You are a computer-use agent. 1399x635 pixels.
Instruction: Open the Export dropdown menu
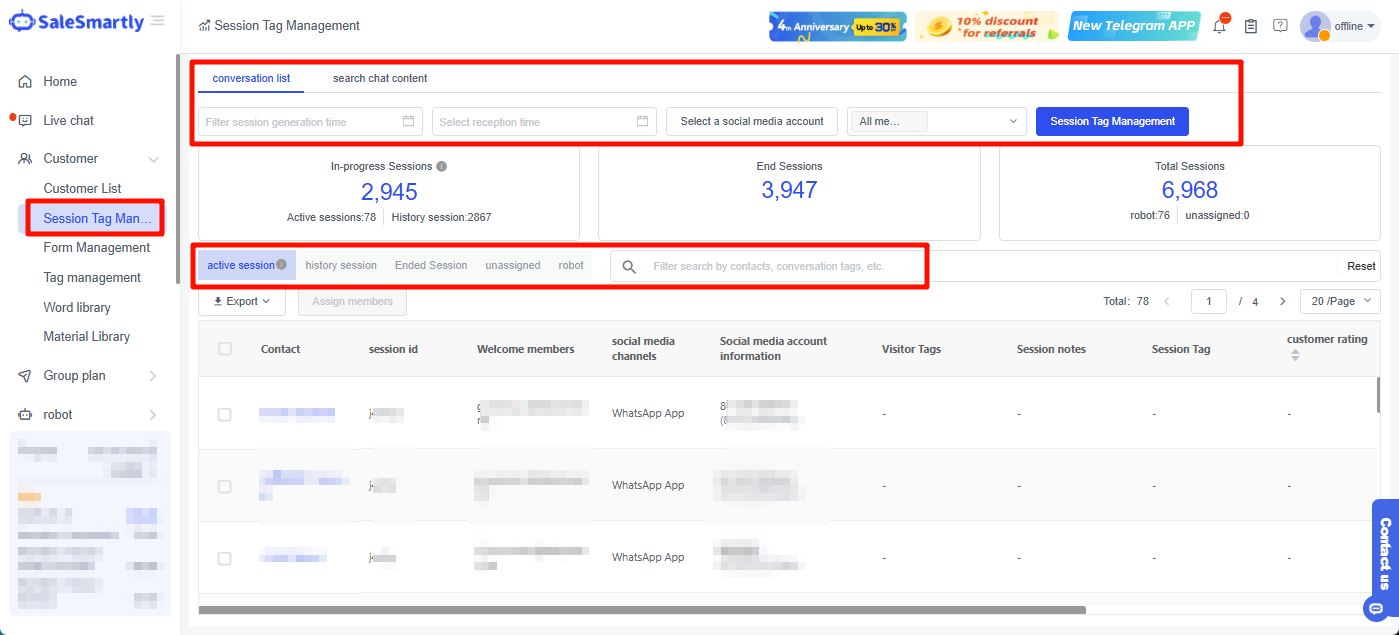point(242,301)
